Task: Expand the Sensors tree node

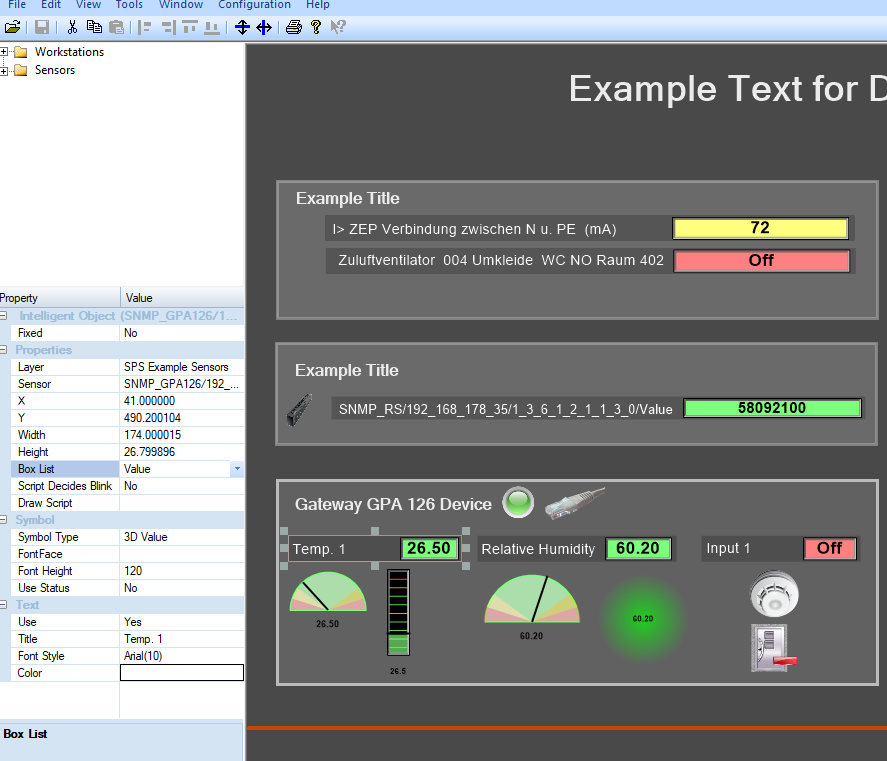Action: [5, 70]
